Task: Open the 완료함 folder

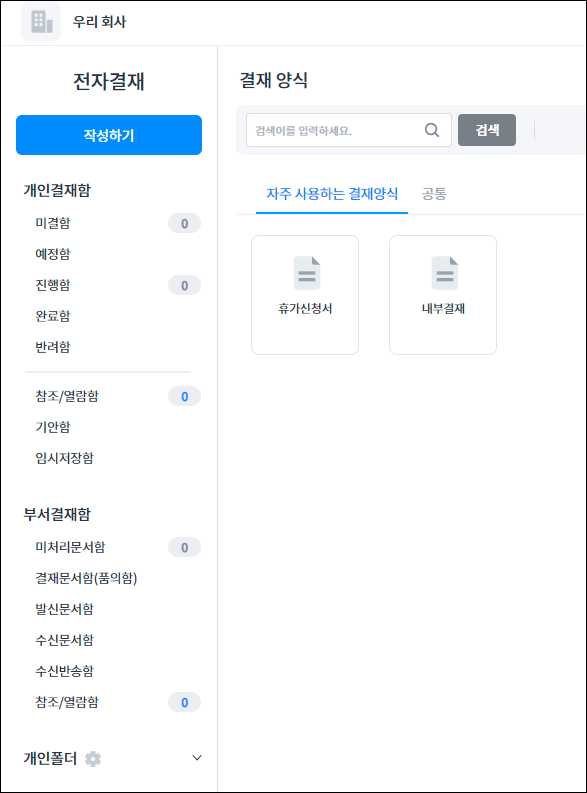Action: click(53, 316)
